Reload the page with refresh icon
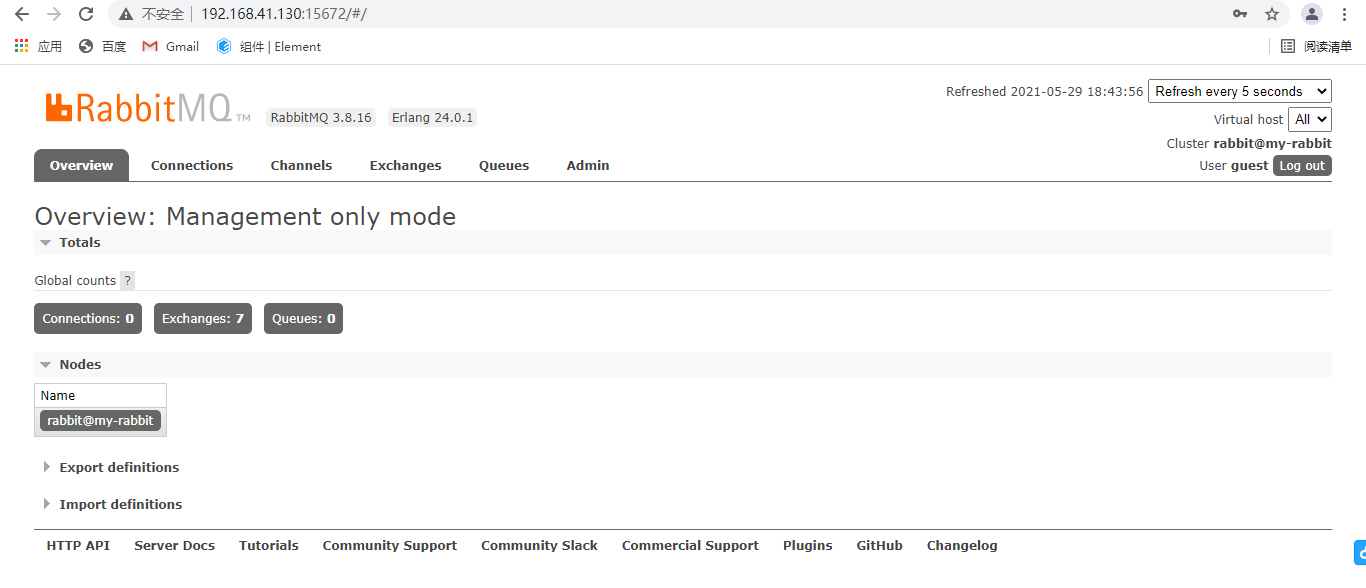The height and width of the screenshot is (588, 1366). click(x=86, y=14)
